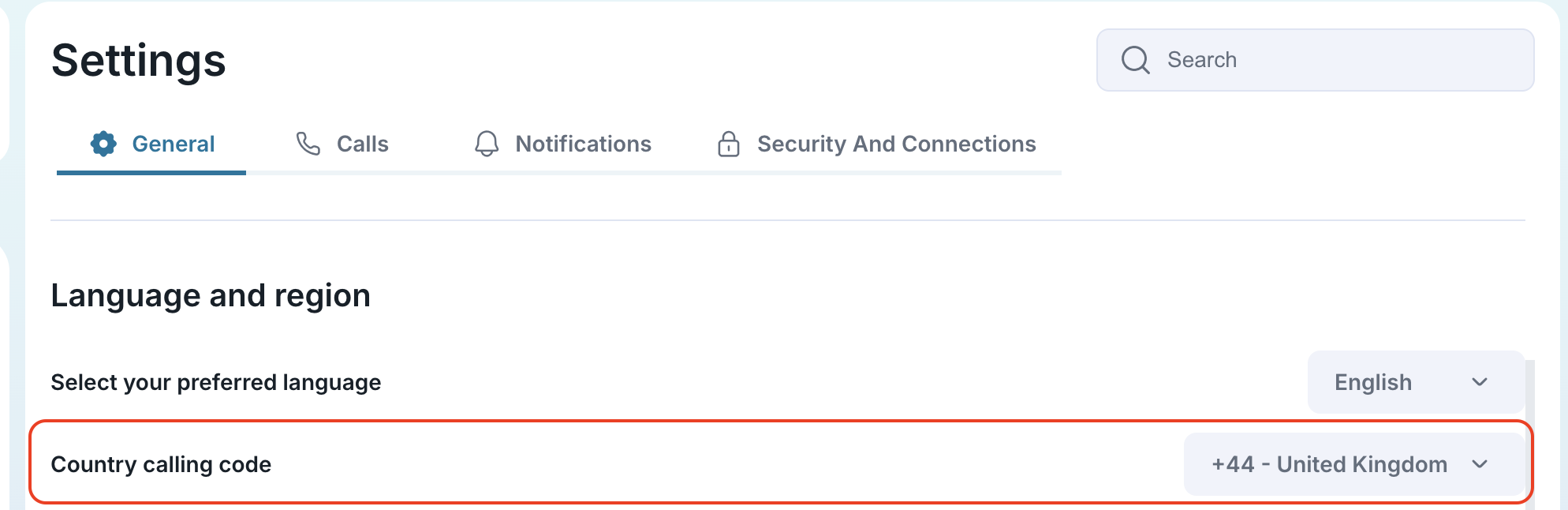Open the Notifications tab
Screen dimensions: 1568x510
[x=583, y=144]
